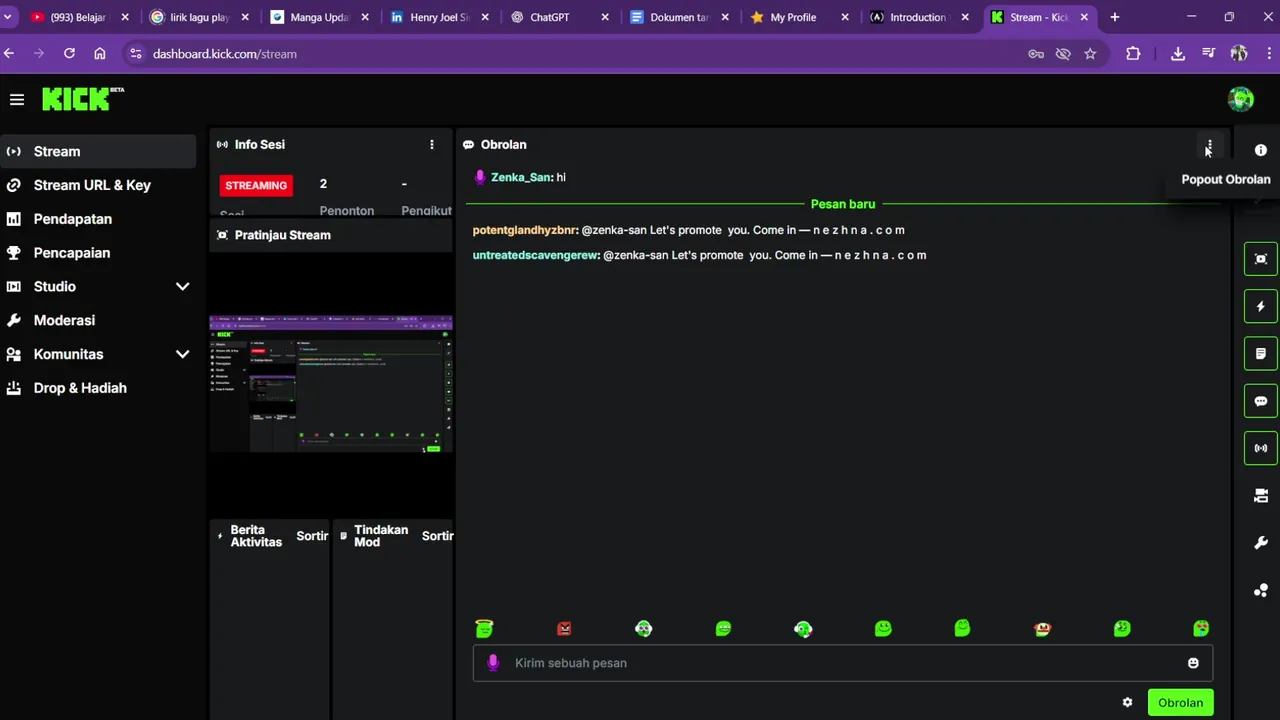Open site information icon in address bar
Screen dimensions: 1280x720
[x=136, y=54]
